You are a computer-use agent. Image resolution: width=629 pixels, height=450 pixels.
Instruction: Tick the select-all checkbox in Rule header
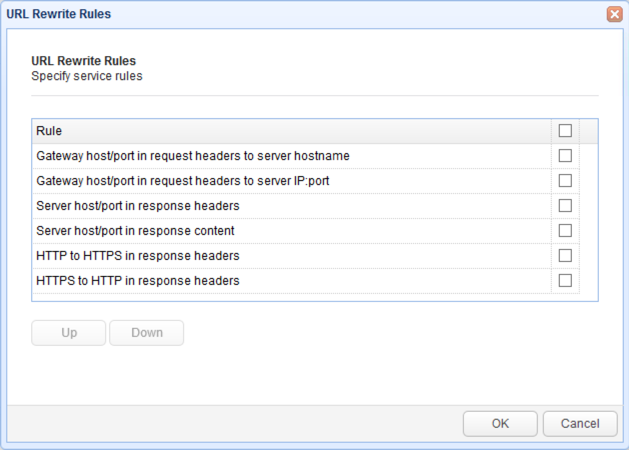coord(565,130)
